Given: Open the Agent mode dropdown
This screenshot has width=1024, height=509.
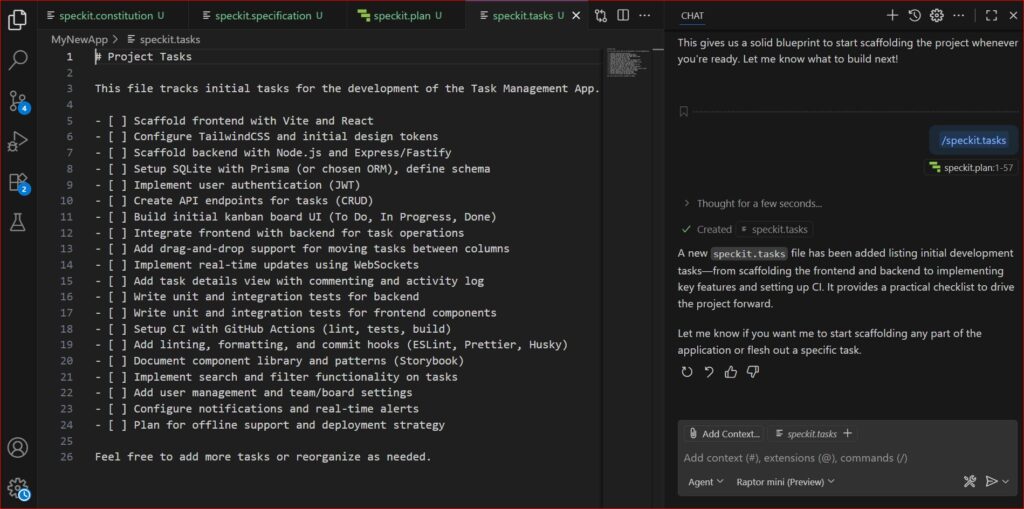Looking at the screenshot, I should point(705,482).
